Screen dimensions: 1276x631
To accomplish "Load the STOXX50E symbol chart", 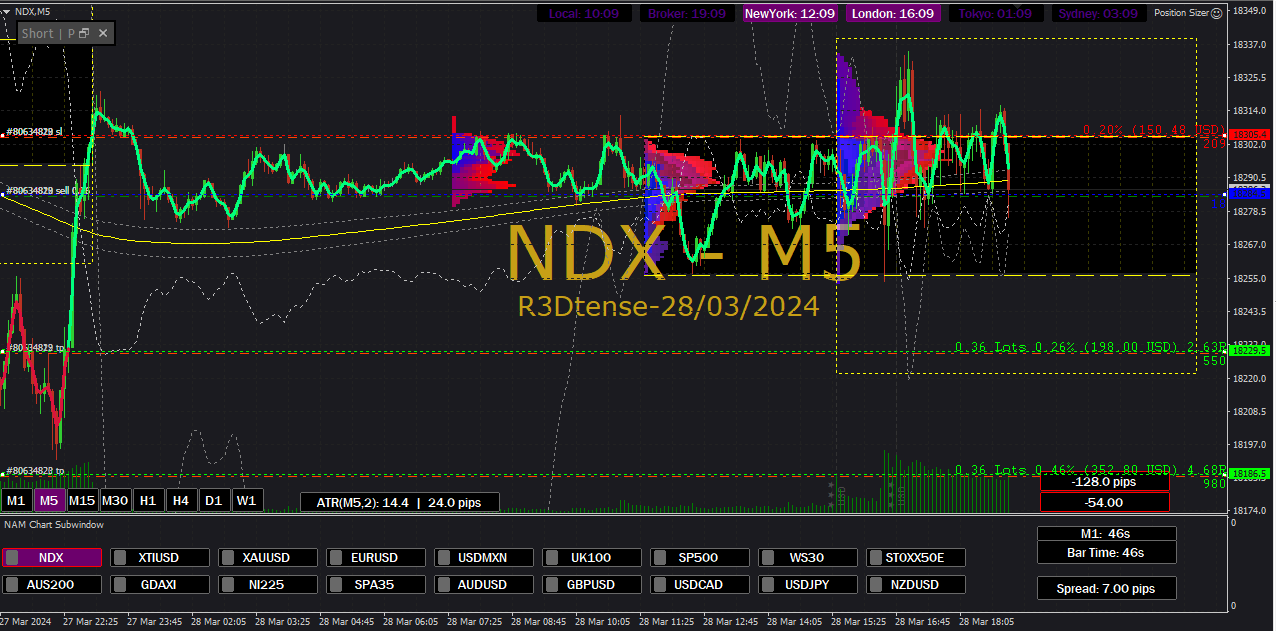I will (x=916, y=557).
